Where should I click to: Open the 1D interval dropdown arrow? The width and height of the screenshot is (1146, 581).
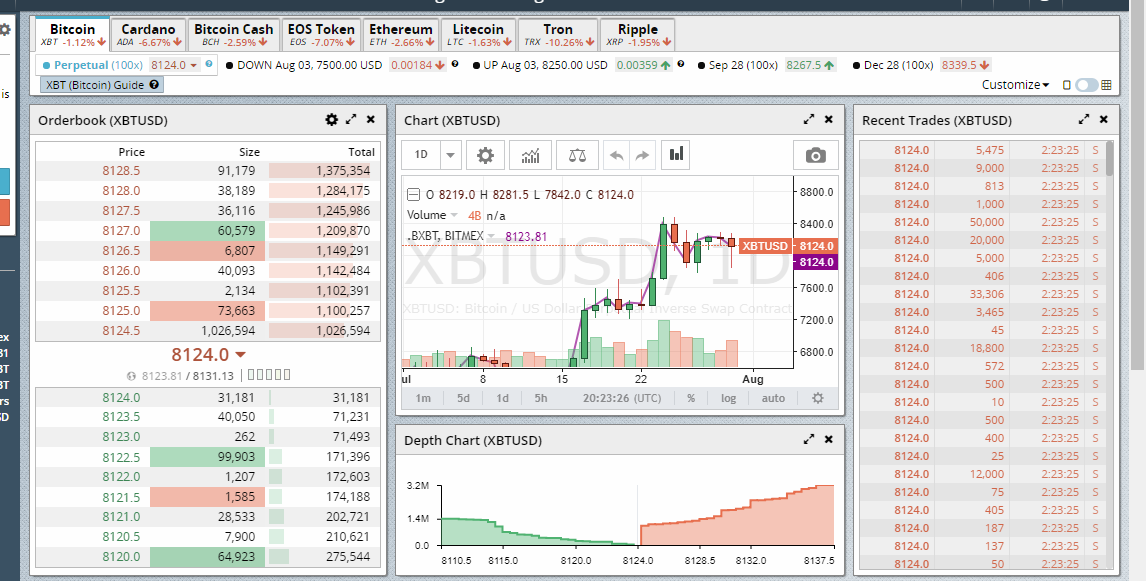[x=450, y=155]
